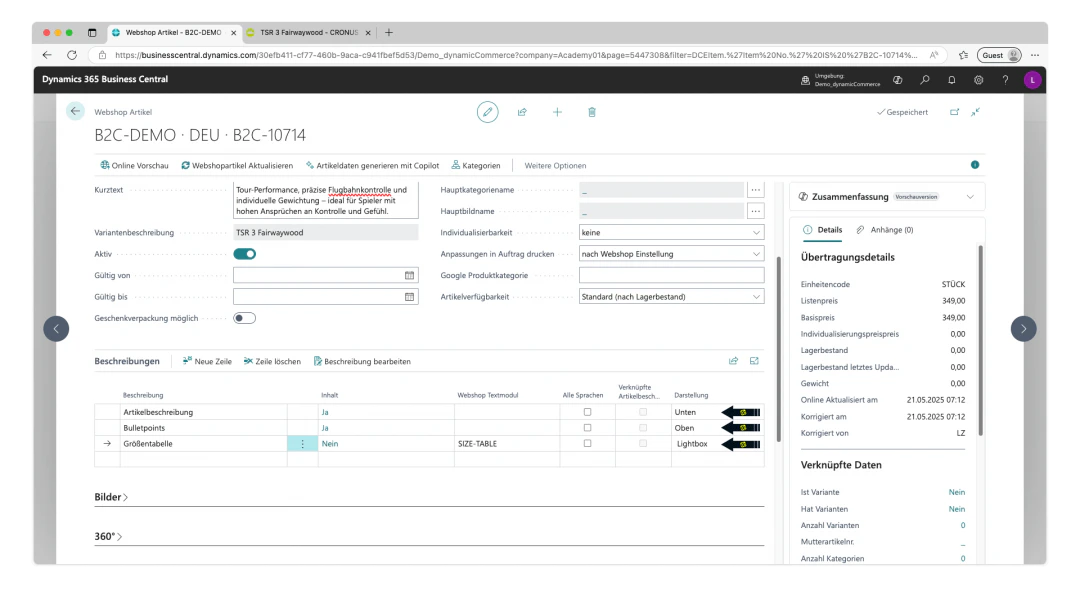Click the trash delete icon

(x=592, y=112)
